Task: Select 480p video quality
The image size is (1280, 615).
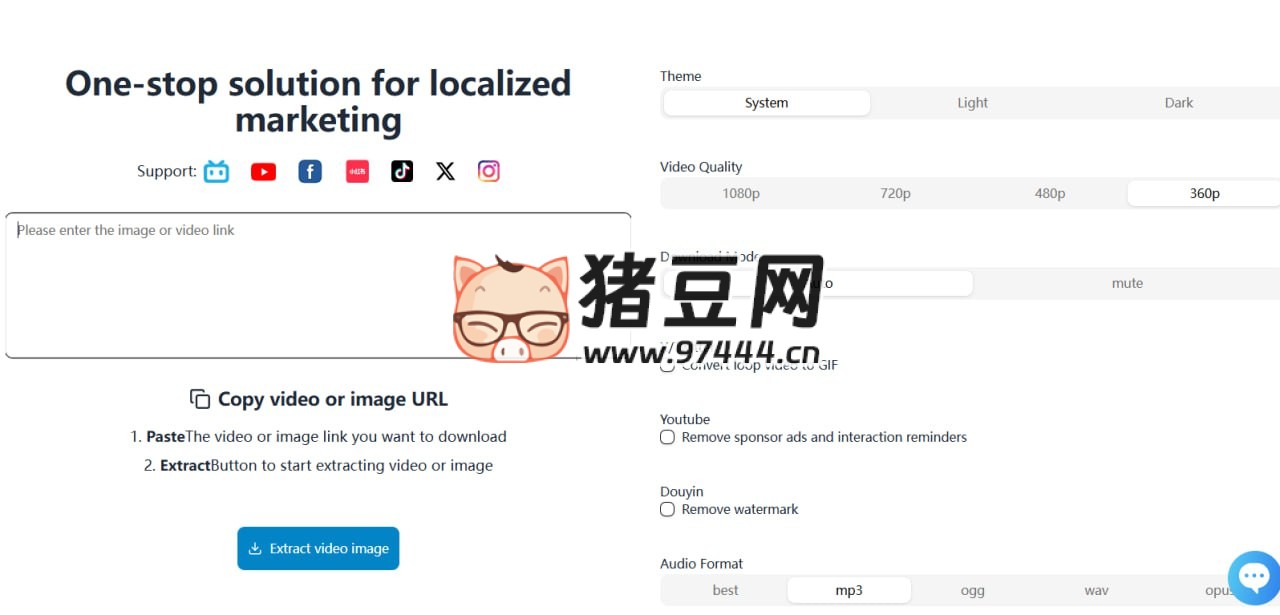Action: click(x=1049, y=194)
